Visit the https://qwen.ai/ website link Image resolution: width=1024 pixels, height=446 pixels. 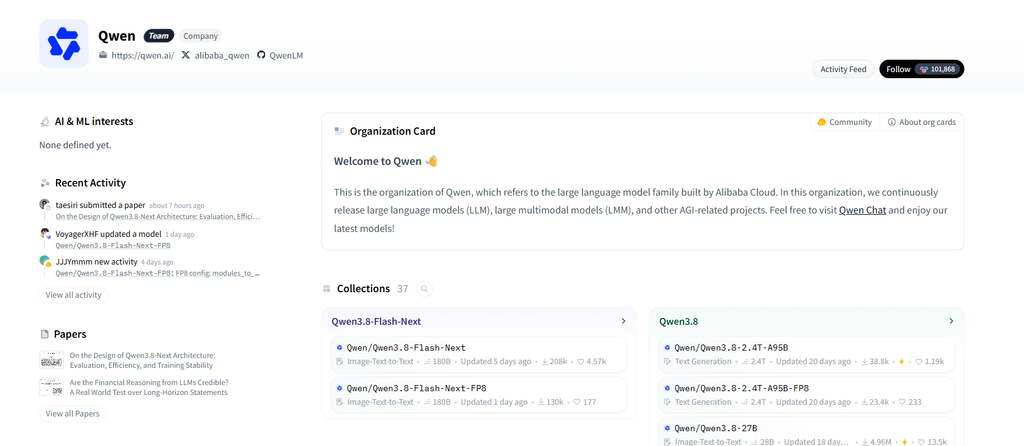pyautogui.click(x=136, y=56)
